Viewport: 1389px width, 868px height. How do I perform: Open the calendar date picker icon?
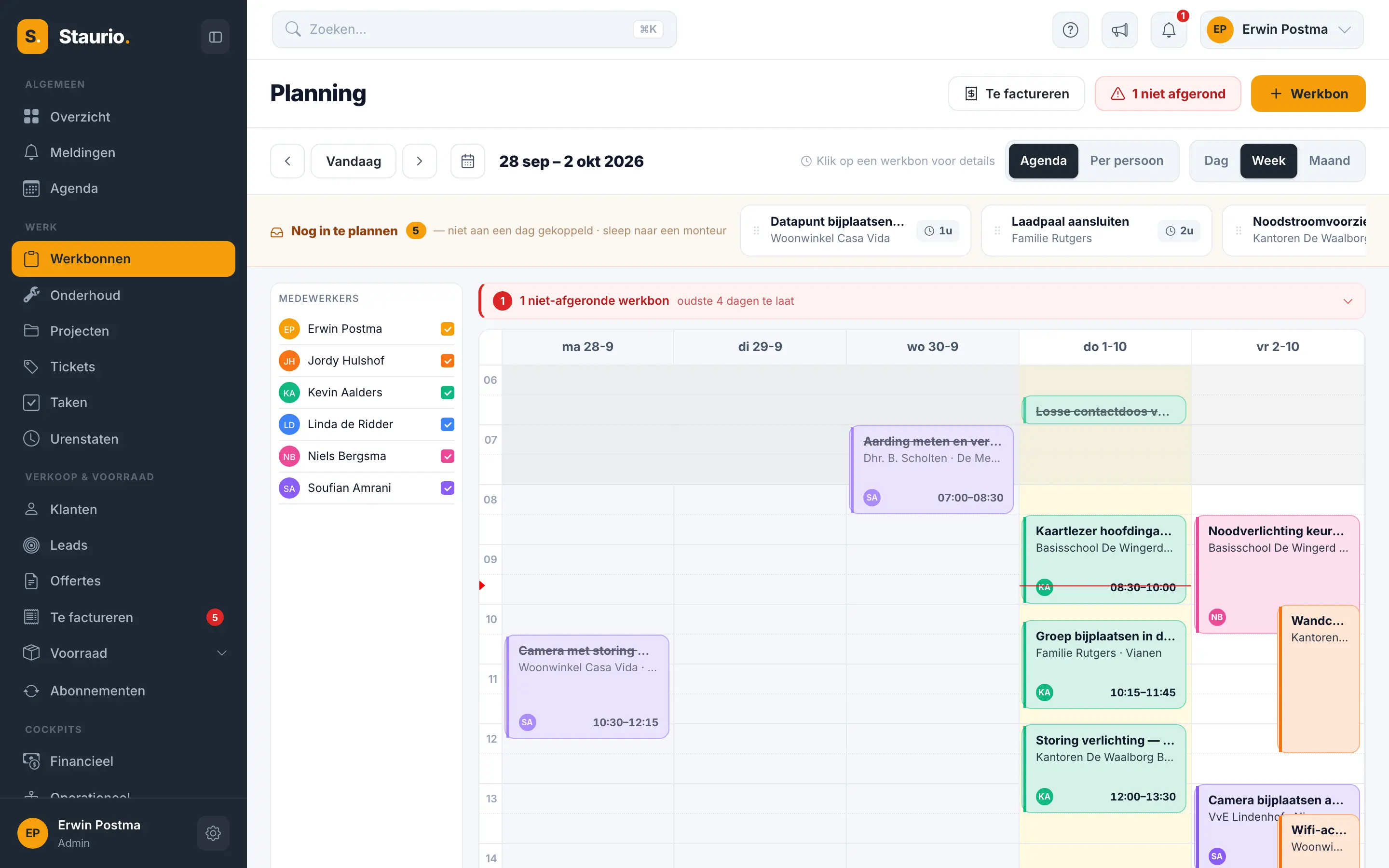click(468, 162)
